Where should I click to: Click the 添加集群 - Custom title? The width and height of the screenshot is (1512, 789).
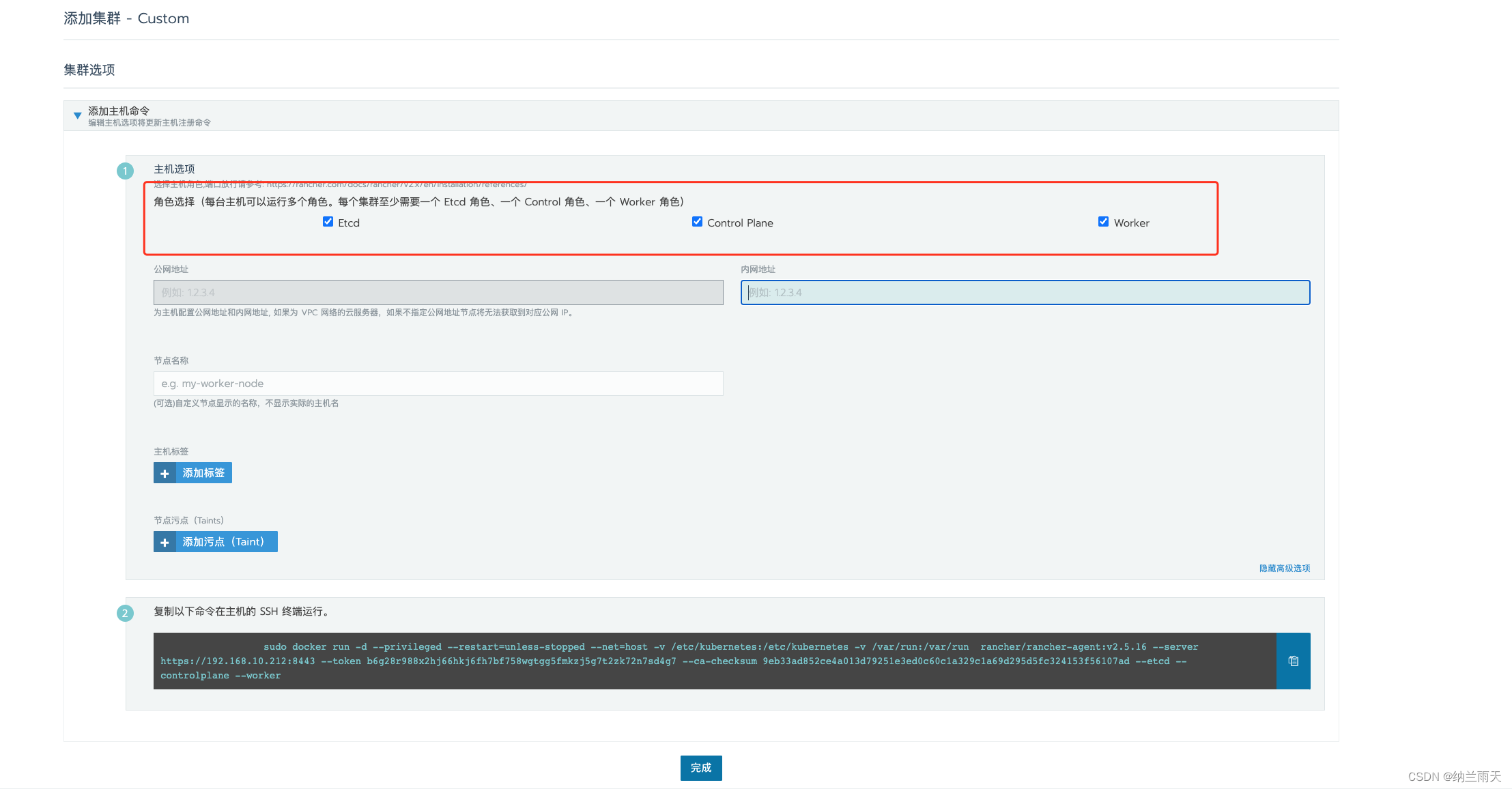pos(126,18)
